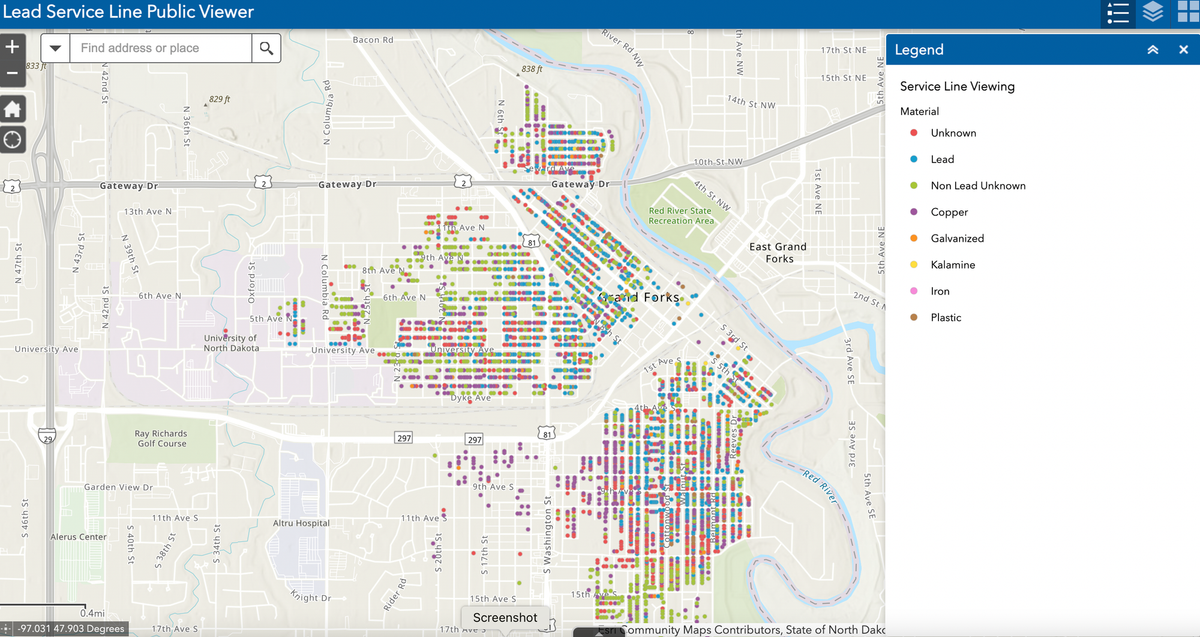Viewport: 1200px width, 637px height.
Task: Click the Ray Richards Golf Course label
Action: pos(161,439)
